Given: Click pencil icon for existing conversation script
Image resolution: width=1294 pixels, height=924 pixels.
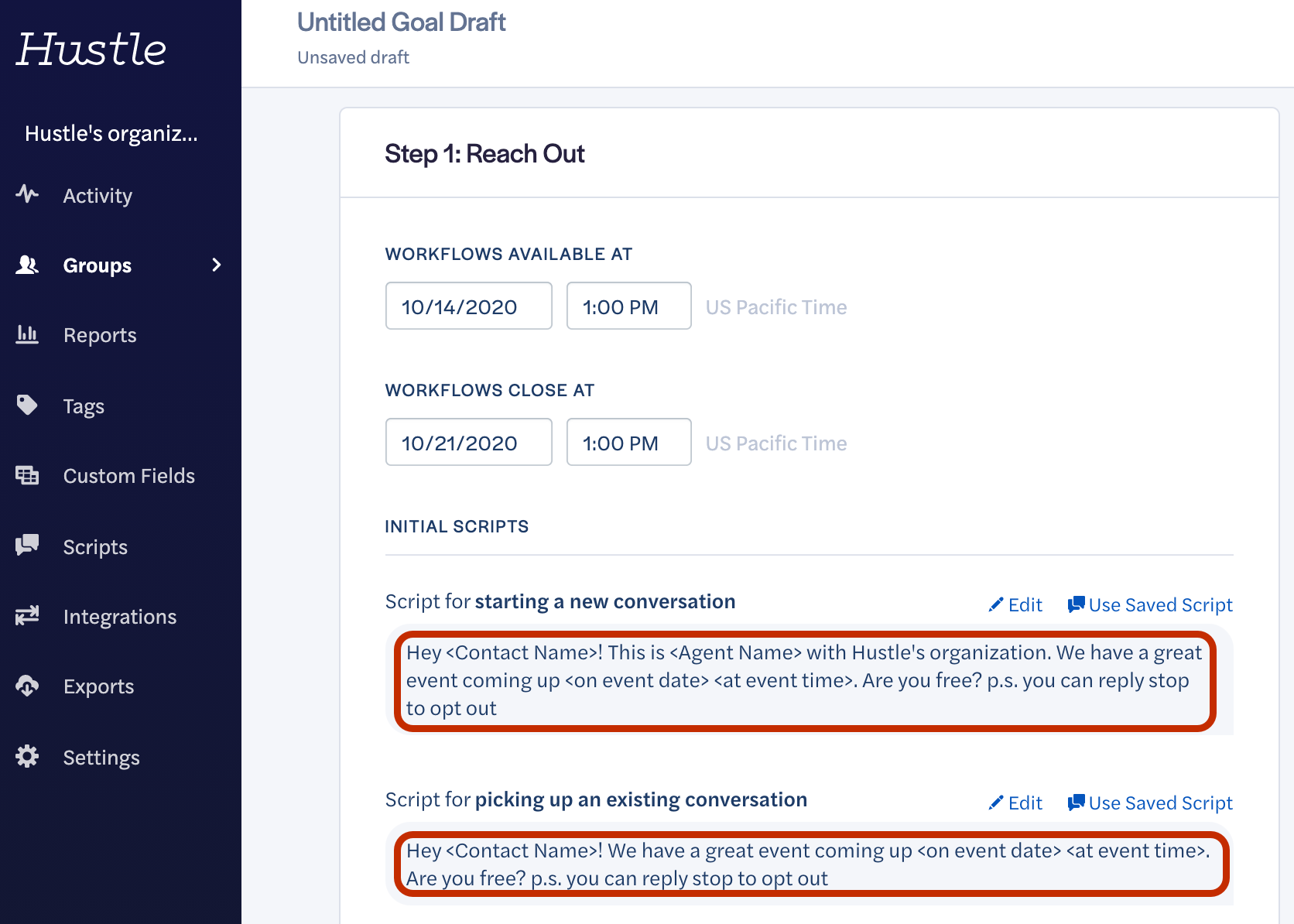Looking at the screenshot, I should [996, 803].
